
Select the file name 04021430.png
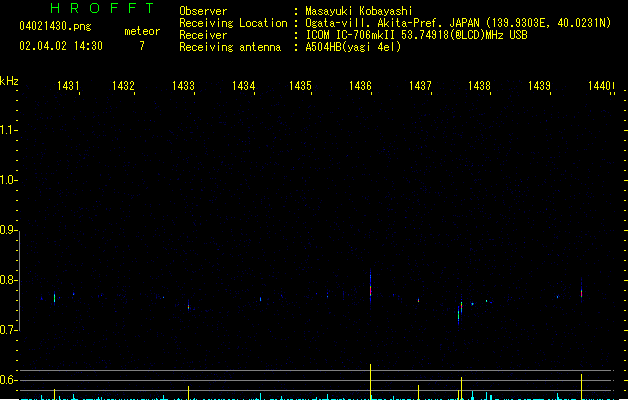point(55,26)
